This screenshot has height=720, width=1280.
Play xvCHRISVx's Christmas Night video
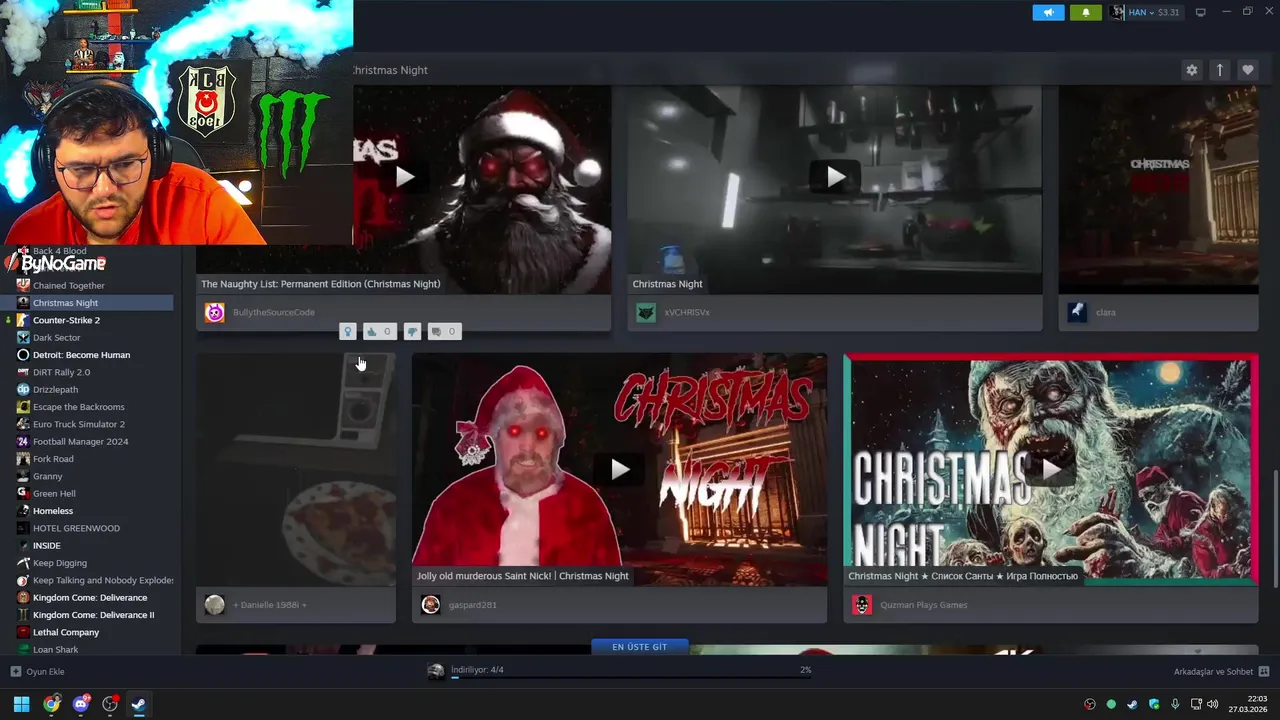click(x=835, y=177)
